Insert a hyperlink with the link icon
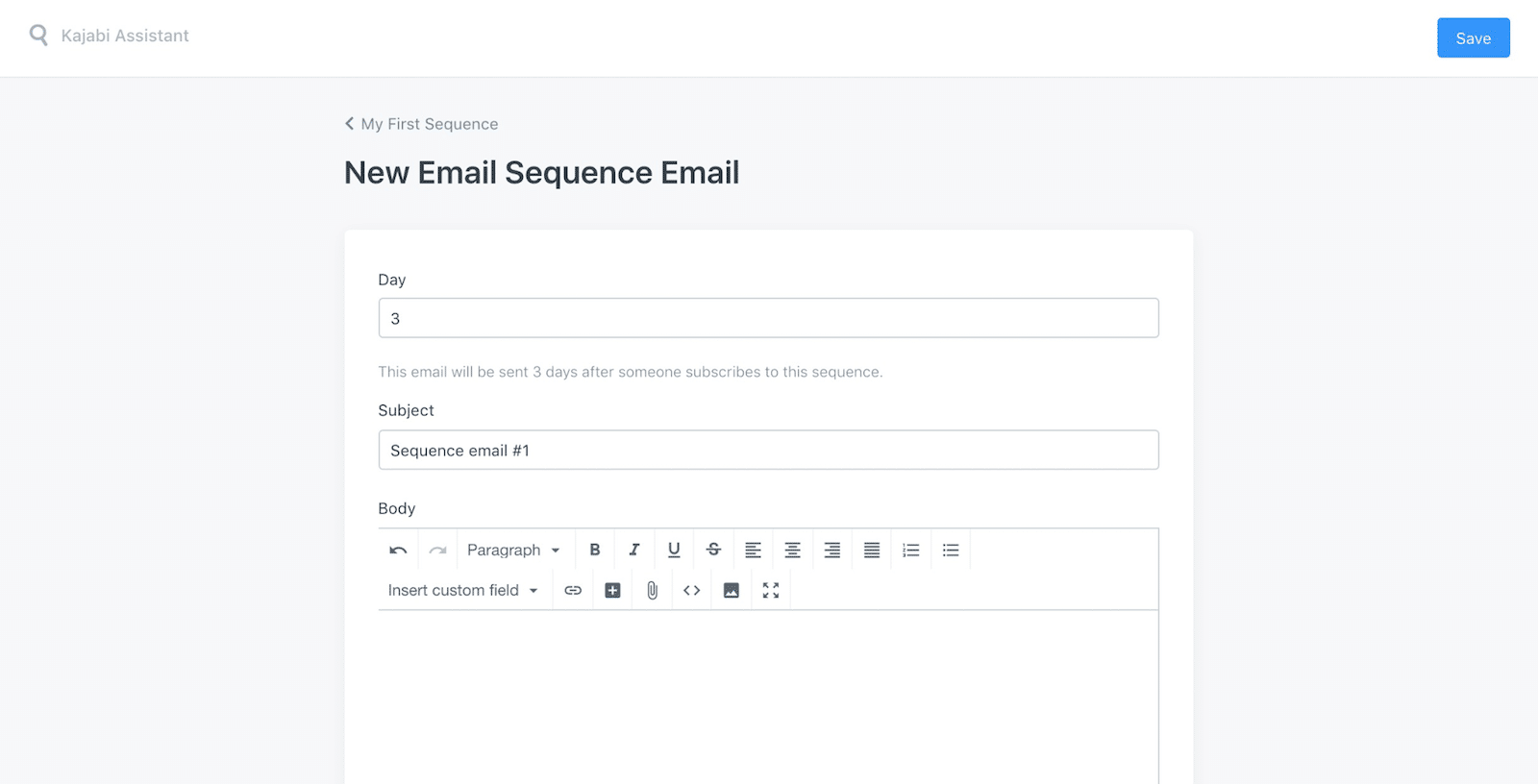 pyautogui.click(x=573, y=590)
